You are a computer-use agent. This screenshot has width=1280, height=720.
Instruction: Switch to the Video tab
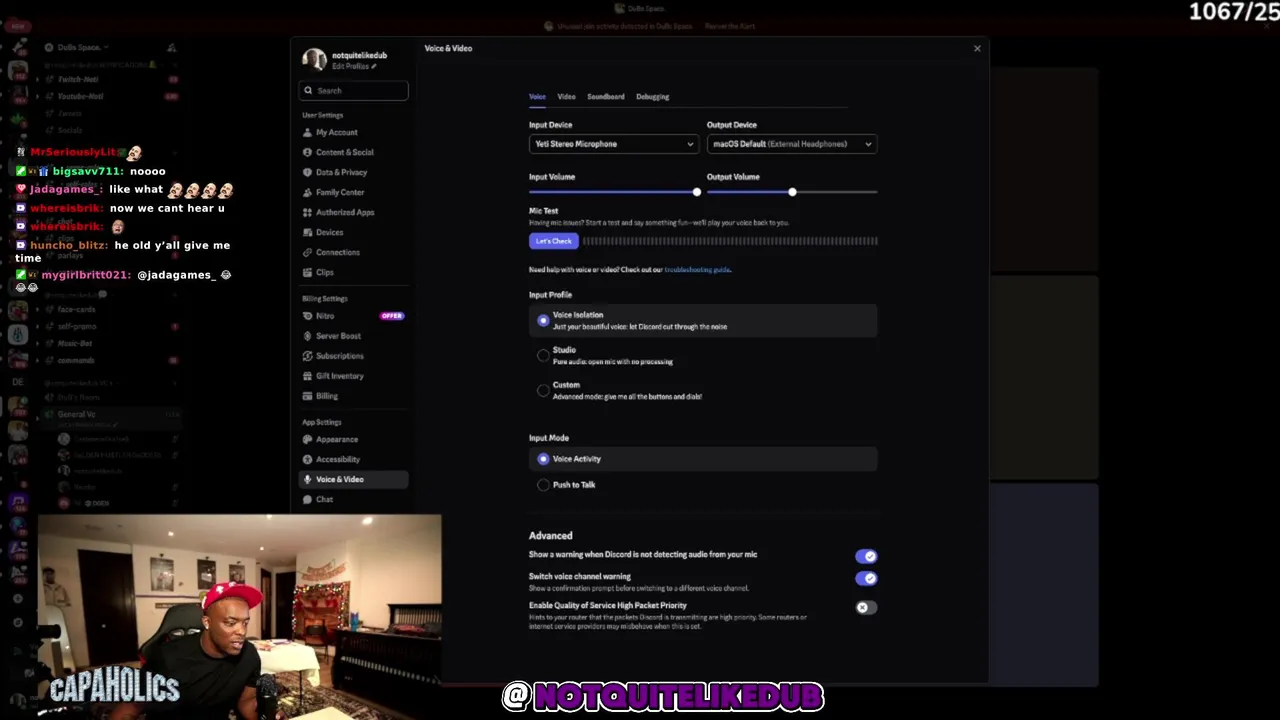click(566, 97)
